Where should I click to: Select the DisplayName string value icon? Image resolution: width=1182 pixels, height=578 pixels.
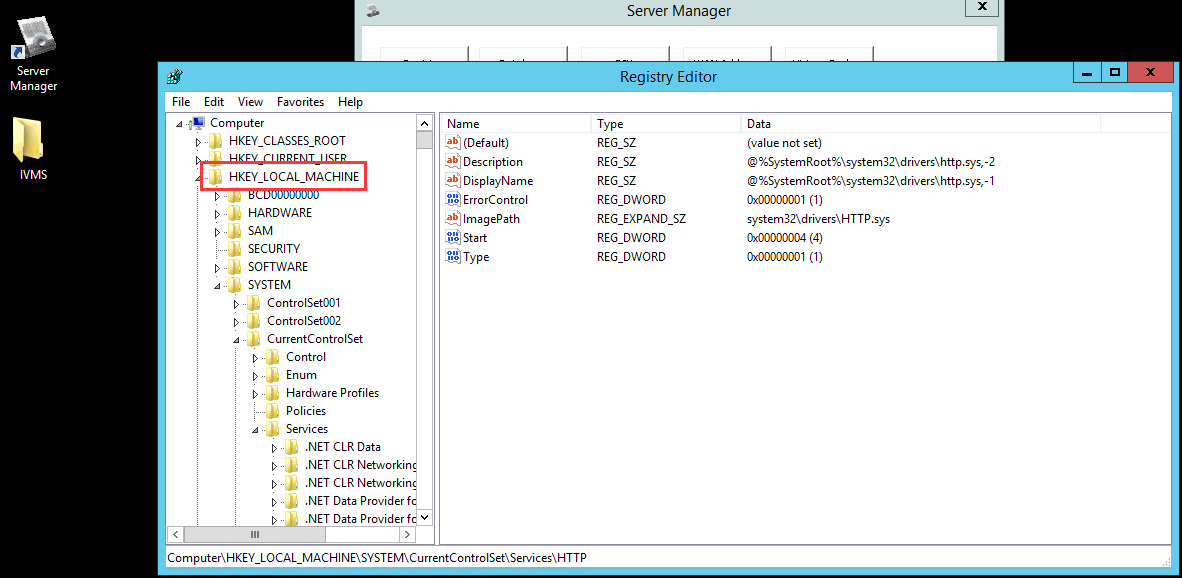453,181
